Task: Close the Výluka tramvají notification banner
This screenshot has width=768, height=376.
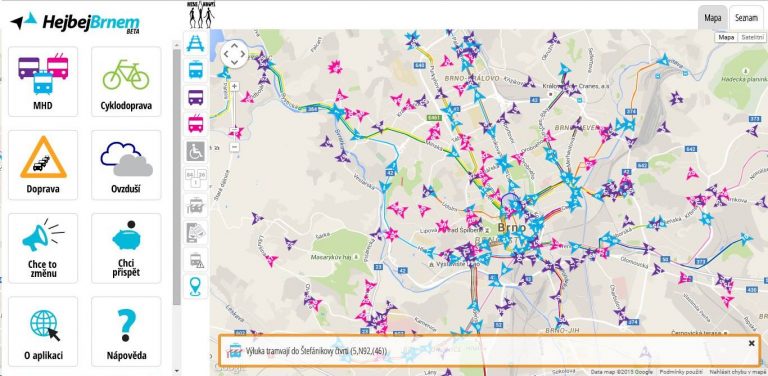Action: 751,343
